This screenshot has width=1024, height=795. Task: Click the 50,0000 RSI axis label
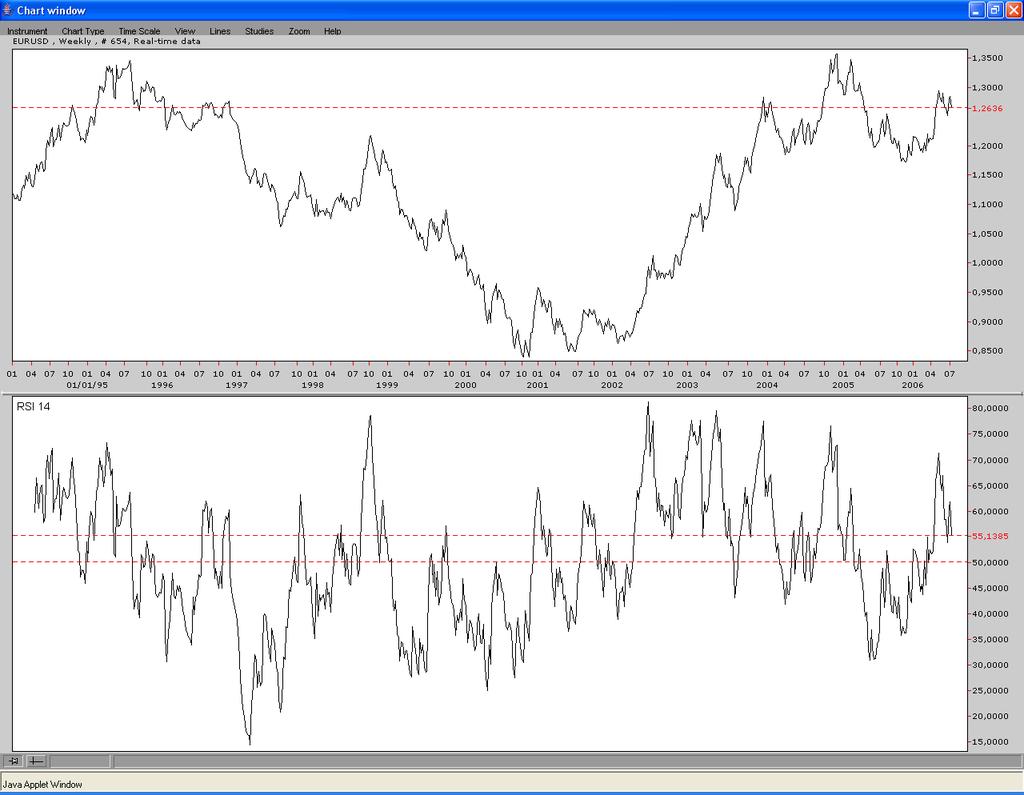[x=990, y=562]
